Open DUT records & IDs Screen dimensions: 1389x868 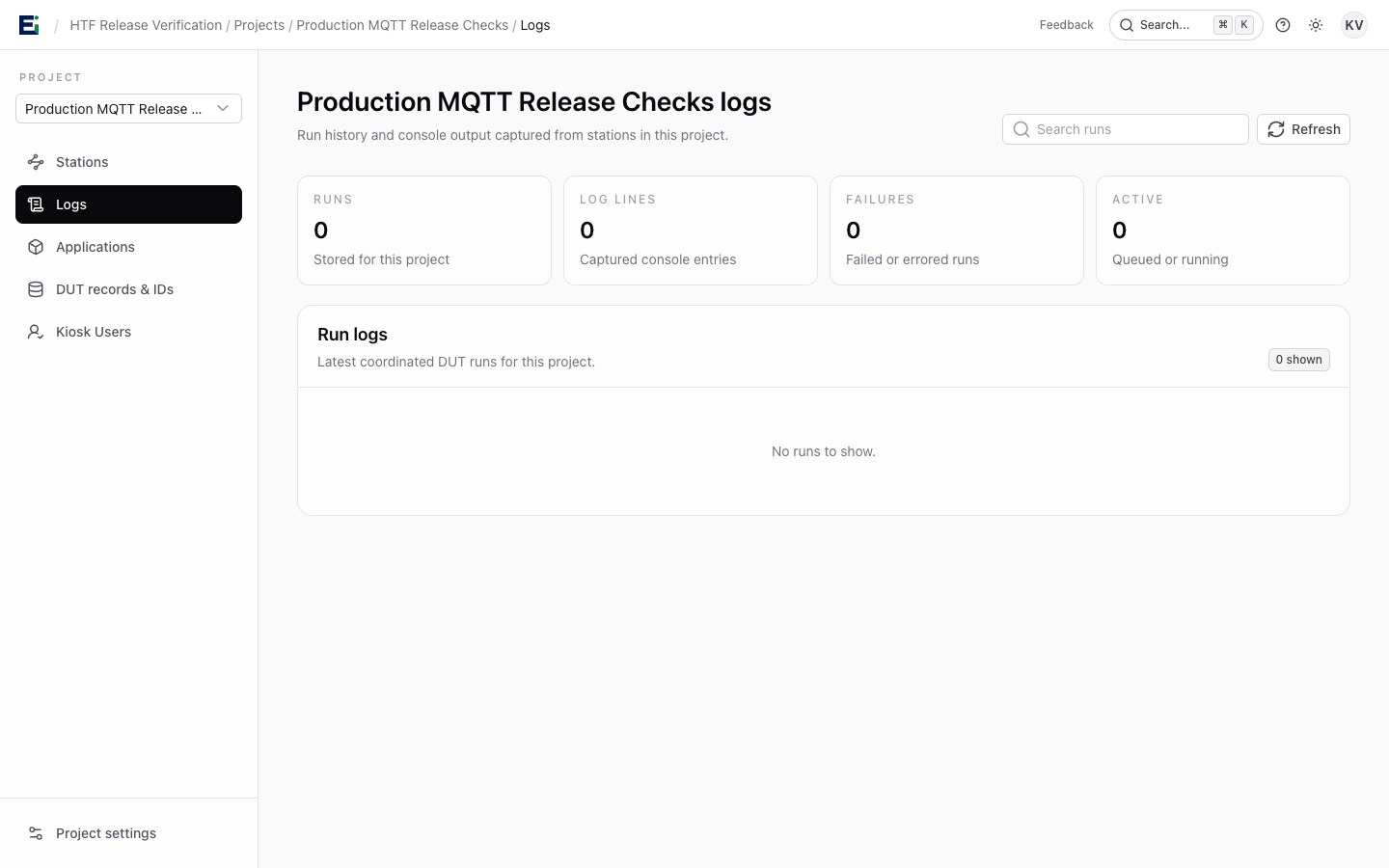click(128, 289)
